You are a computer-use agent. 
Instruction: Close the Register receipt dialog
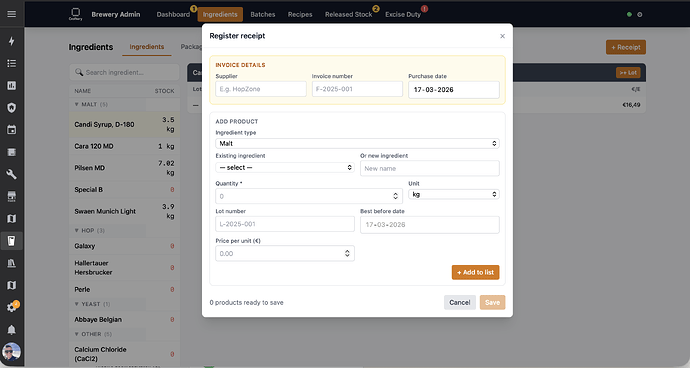(x=503, y=36)
